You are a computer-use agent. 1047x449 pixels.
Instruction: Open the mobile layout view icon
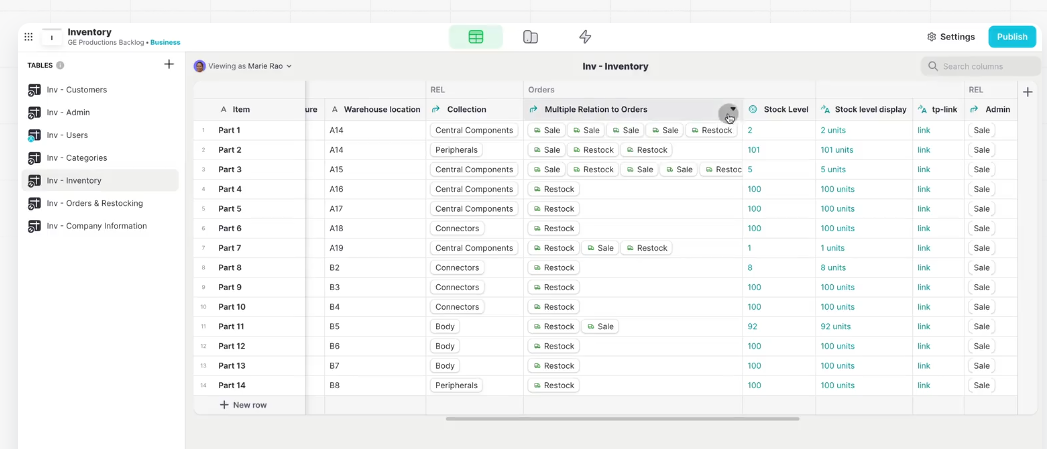click(x=530, y=37)
